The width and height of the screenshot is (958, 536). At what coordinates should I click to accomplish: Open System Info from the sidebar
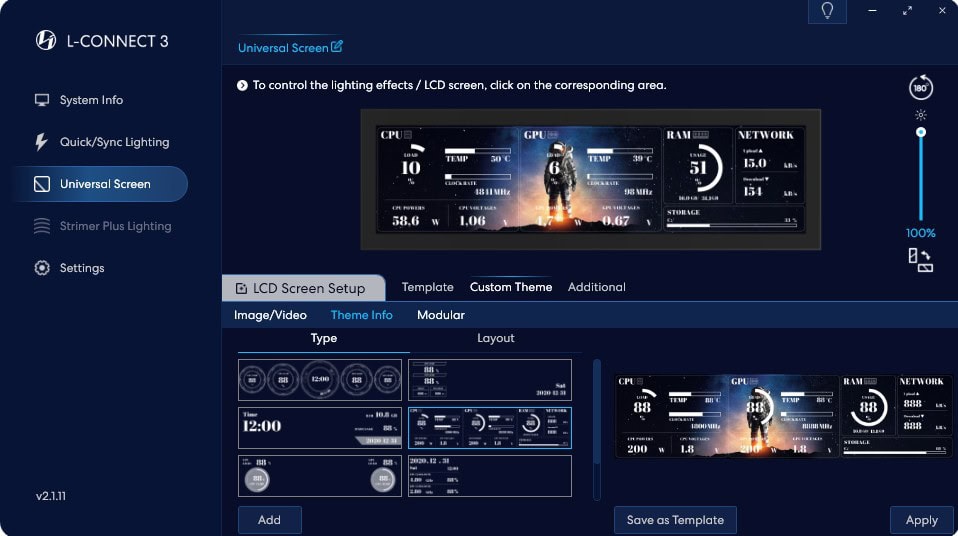click(x=91, y=100)
